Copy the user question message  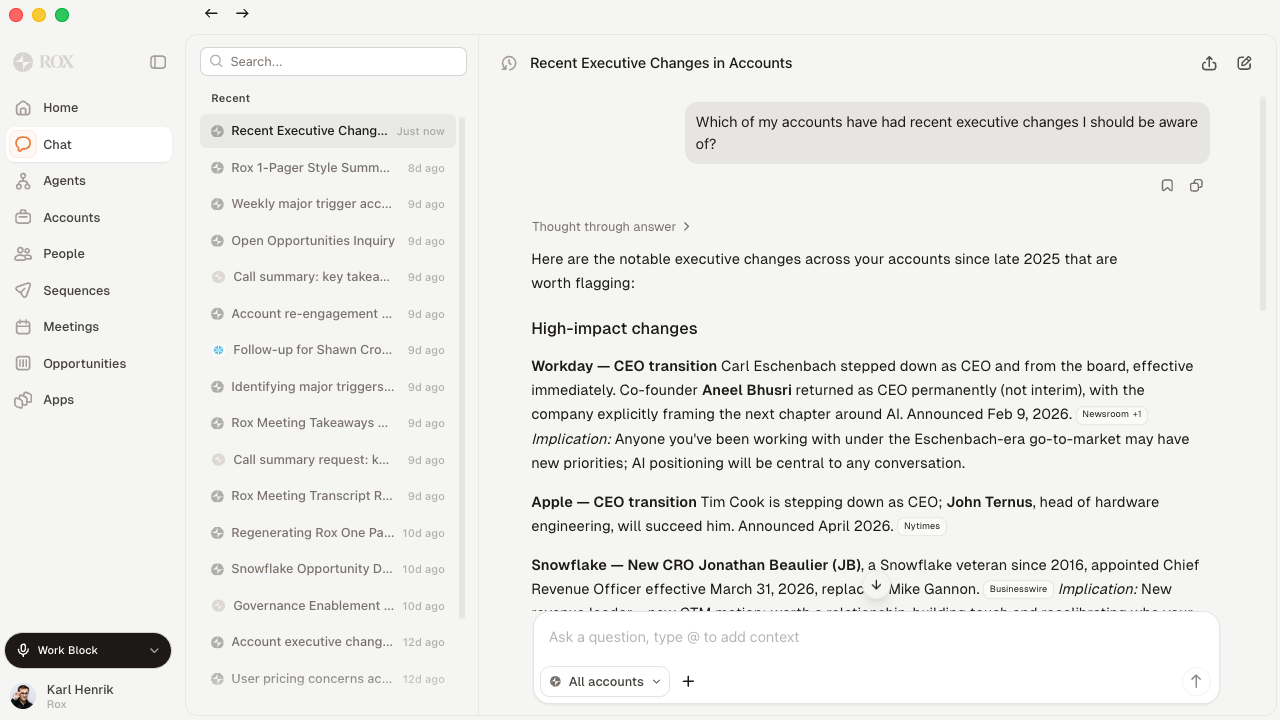coord(1196,185)
